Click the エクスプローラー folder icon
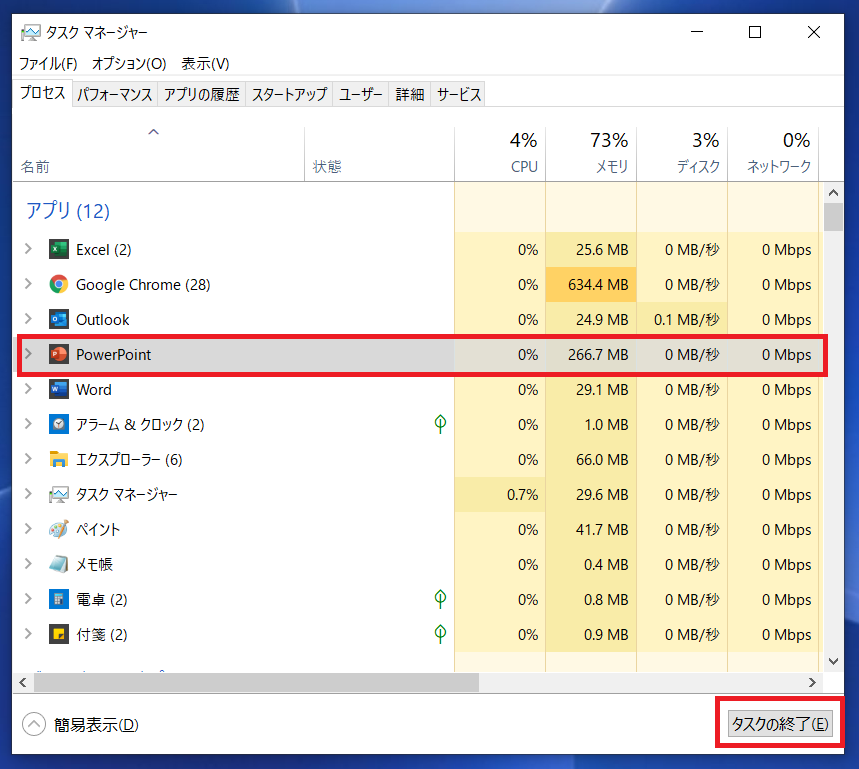859x769 pixels. click(59, 460)
